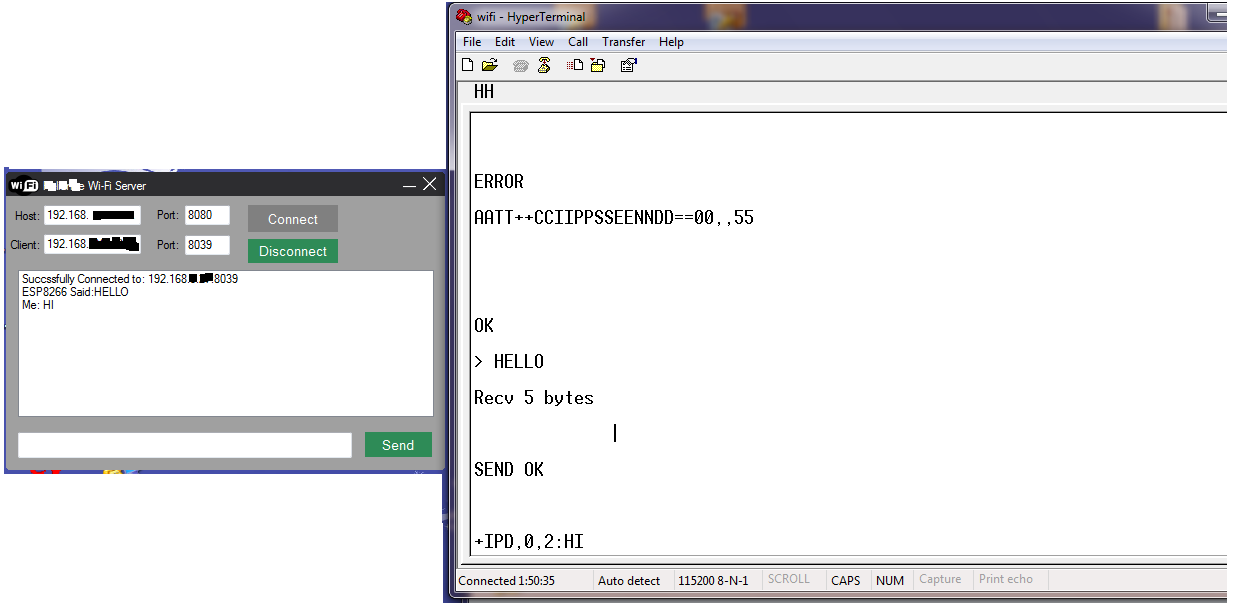Click the WiFi logo in Wi-Fi Server title
This screenshot has width=1238, height=603.
[x=24, y=185]
